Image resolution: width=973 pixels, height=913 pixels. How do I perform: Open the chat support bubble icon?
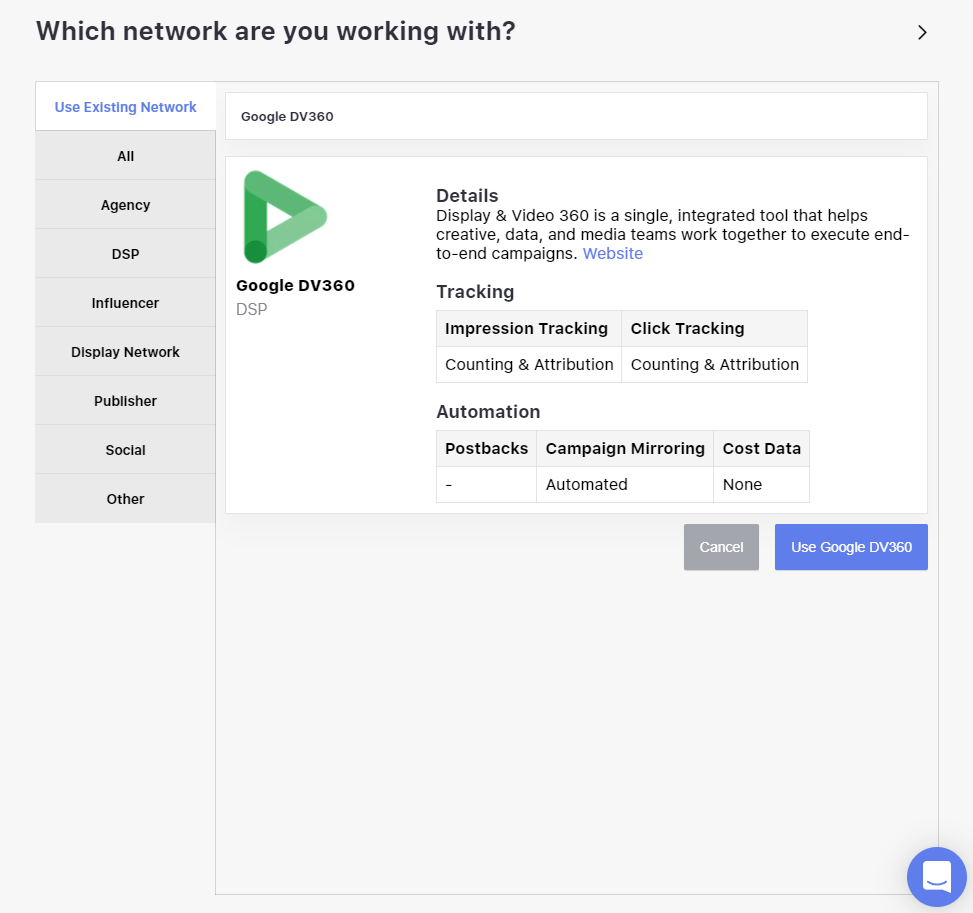tap(936, 876)
